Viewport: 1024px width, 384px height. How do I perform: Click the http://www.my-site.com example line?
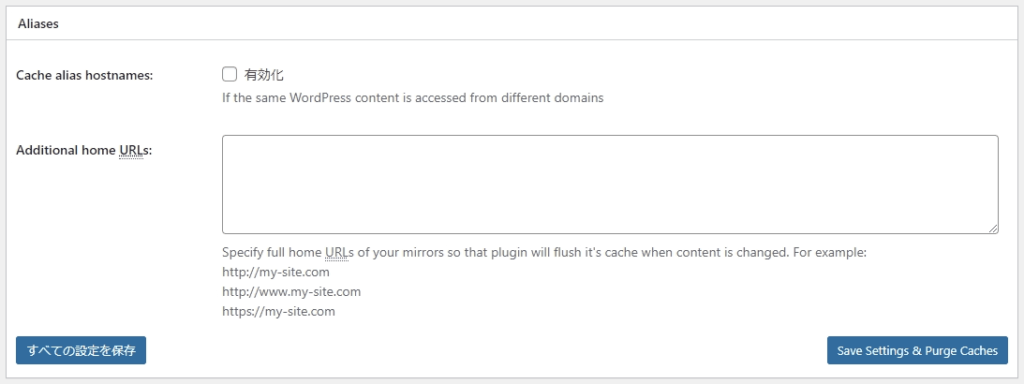tap(291, 291)
